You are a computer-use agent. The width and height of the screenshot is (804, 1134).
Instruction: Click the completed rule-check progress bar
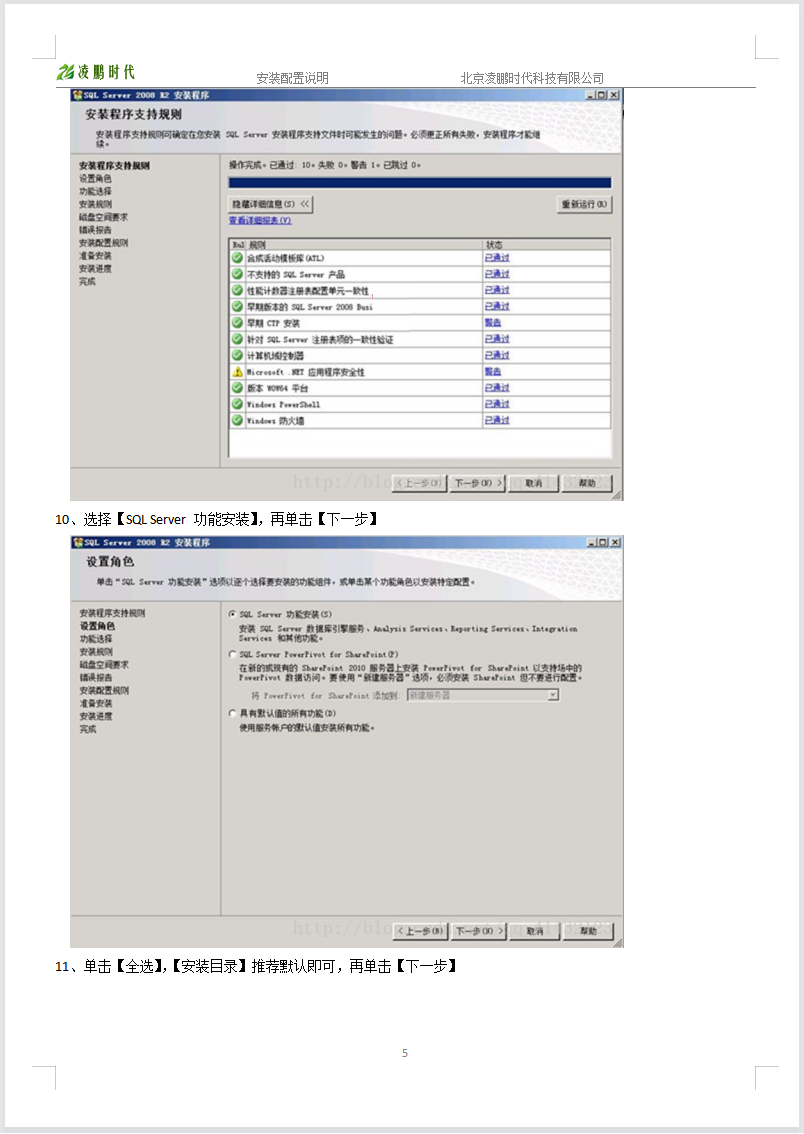coord(420,183)
